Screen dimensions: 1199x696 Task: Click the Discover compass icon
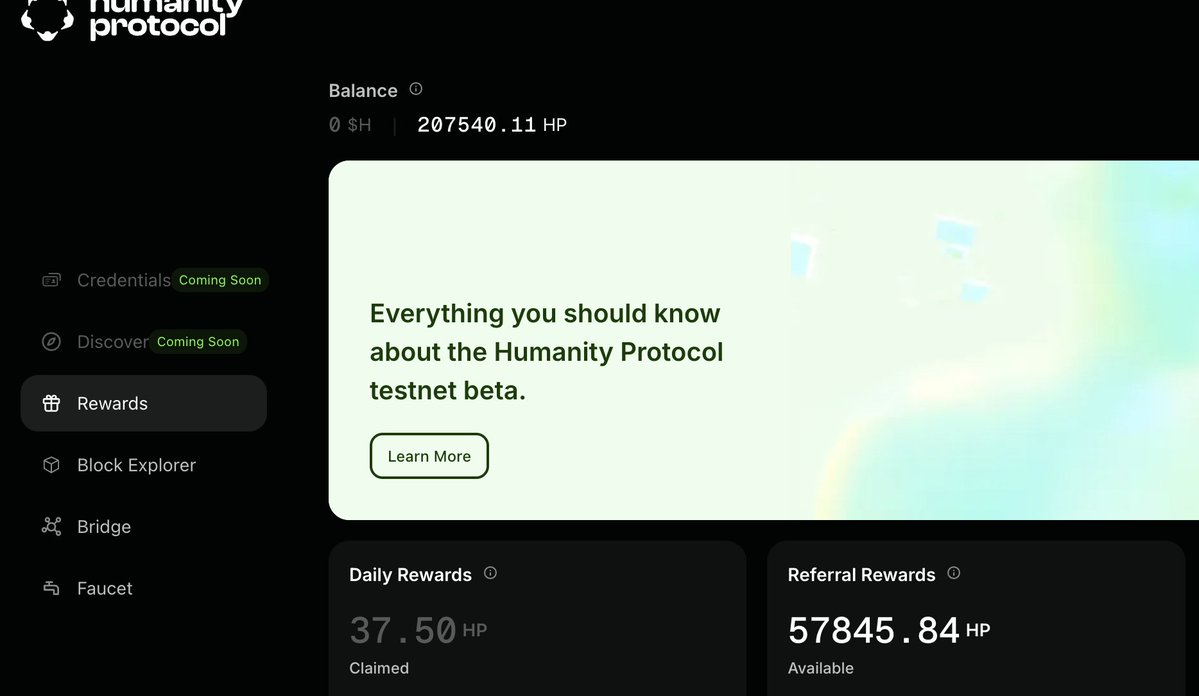pos(51,341)
